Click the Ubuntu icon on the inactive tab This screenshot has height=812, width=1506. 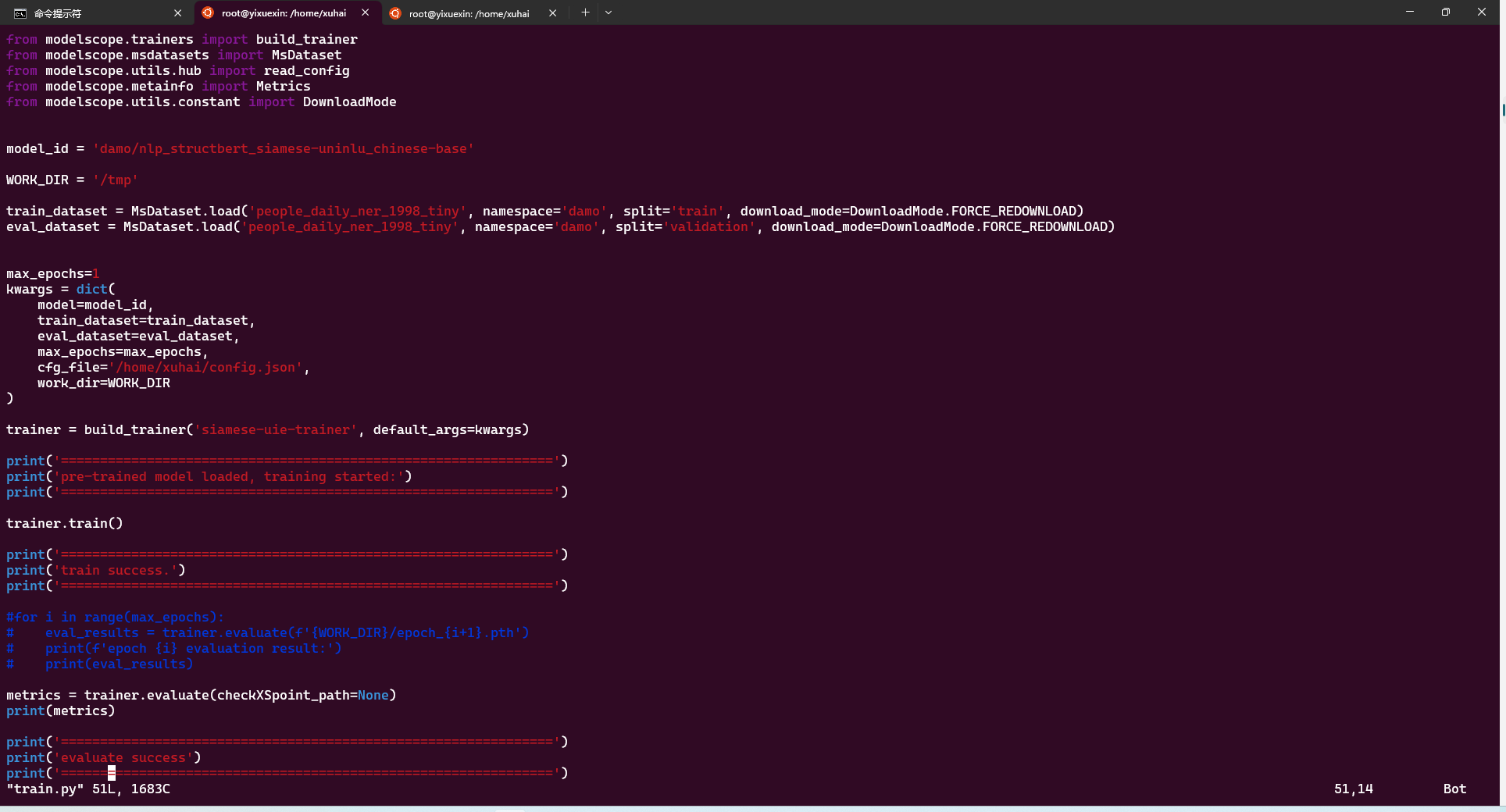(395, 13)
